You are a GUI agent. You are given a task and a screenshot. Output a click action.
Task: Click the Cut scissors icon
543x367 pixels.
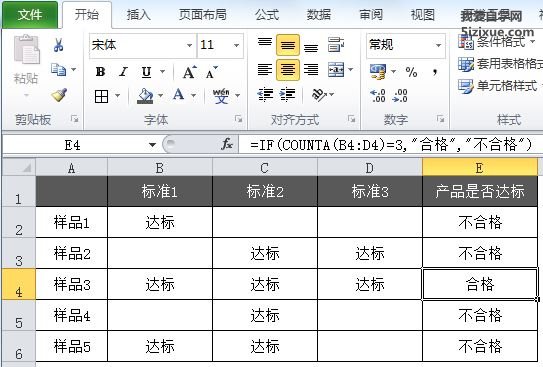point(59,45)
